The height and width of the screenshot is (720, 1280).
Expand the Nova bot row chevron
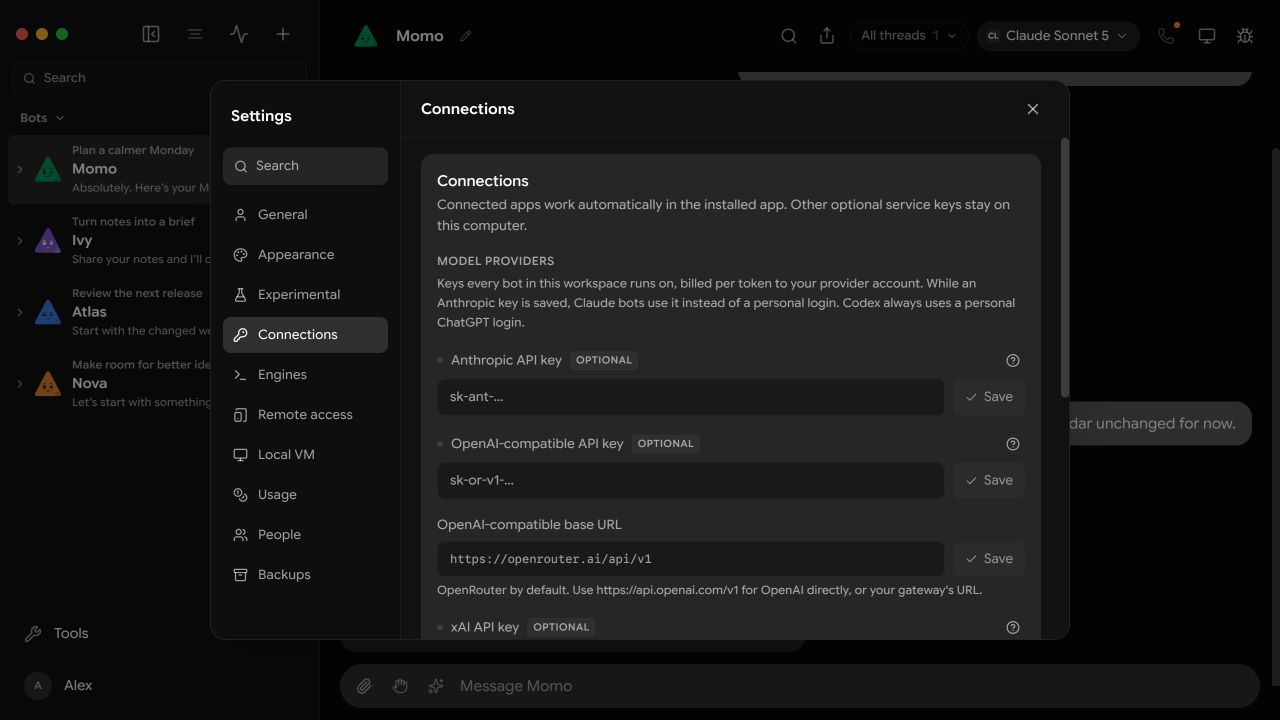tap(19, 383)
